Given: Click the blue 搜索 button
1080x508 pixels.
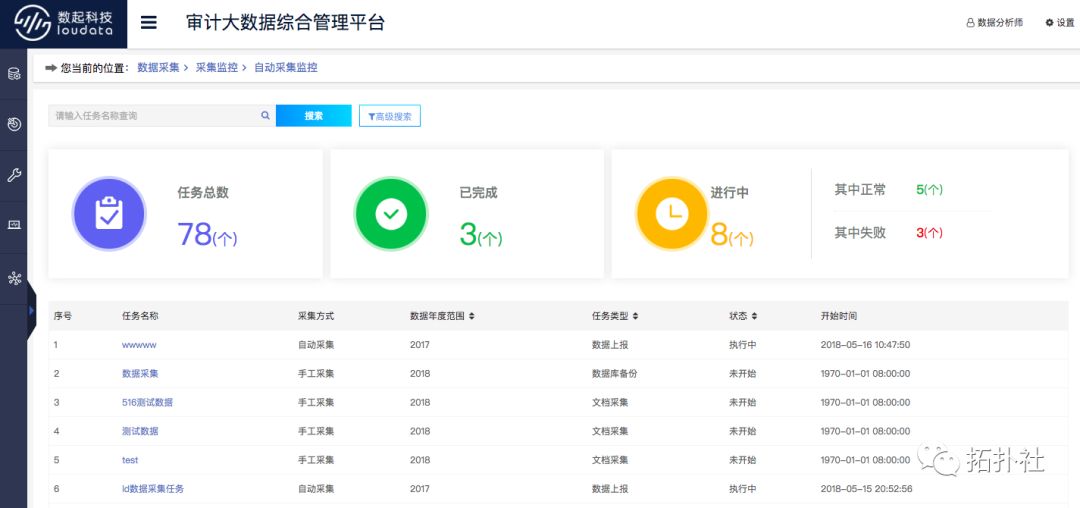Looking at the screenshot, I should (313, 116).
